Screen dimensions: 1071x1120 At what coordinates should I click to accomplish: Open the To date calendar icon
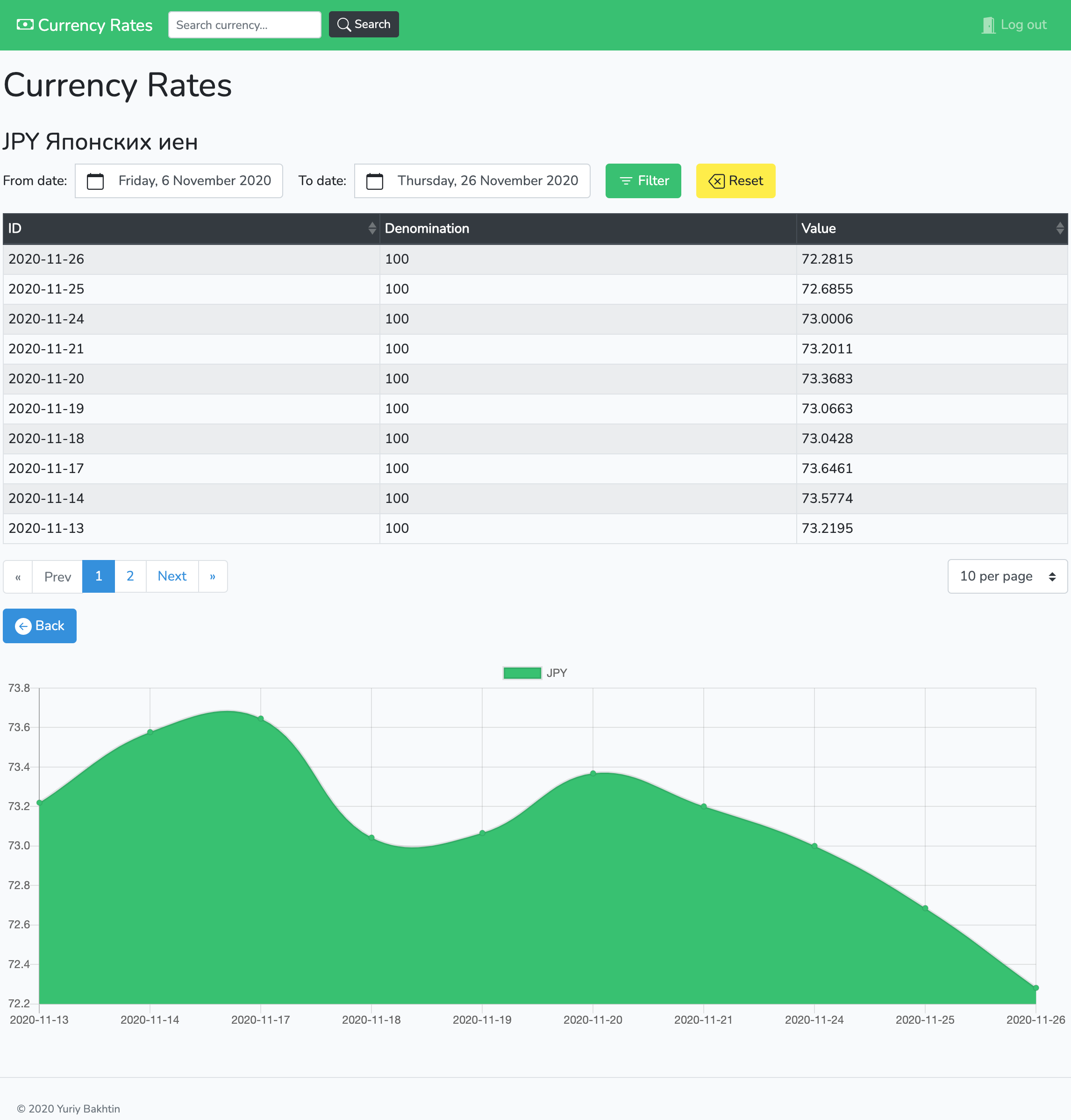pos(374,181)
